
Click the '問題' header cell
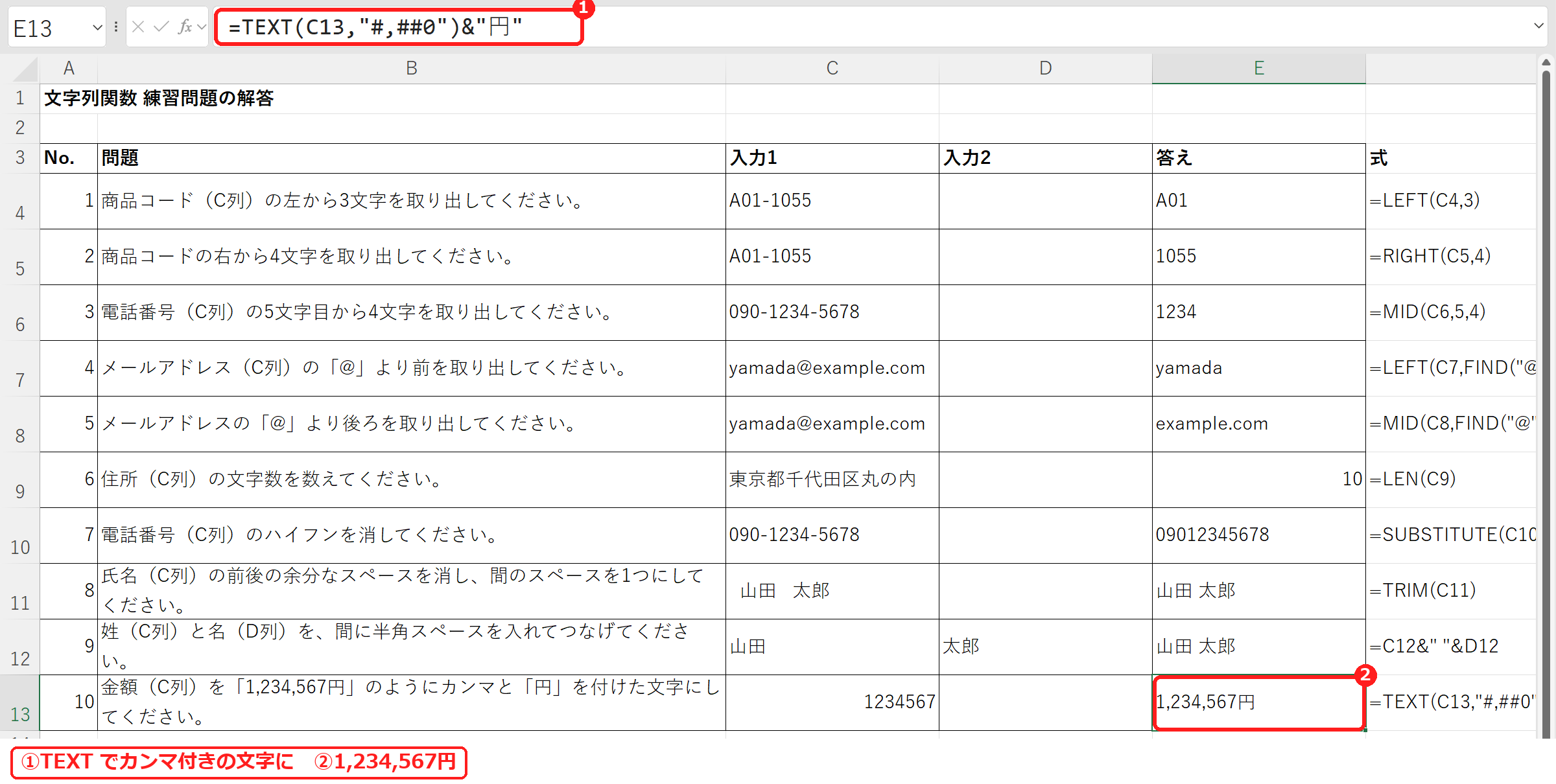[412, 158]
